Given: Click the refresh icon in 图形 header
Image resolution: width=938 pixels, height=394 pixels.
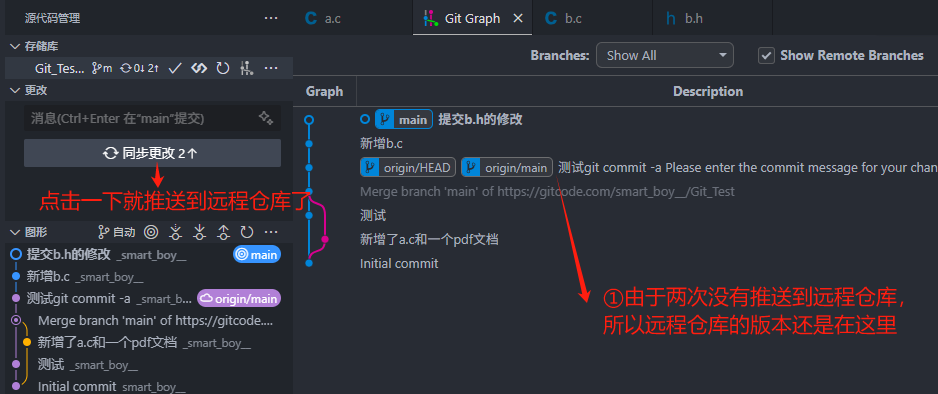Looking at the screenshot, I should point(247,232).
